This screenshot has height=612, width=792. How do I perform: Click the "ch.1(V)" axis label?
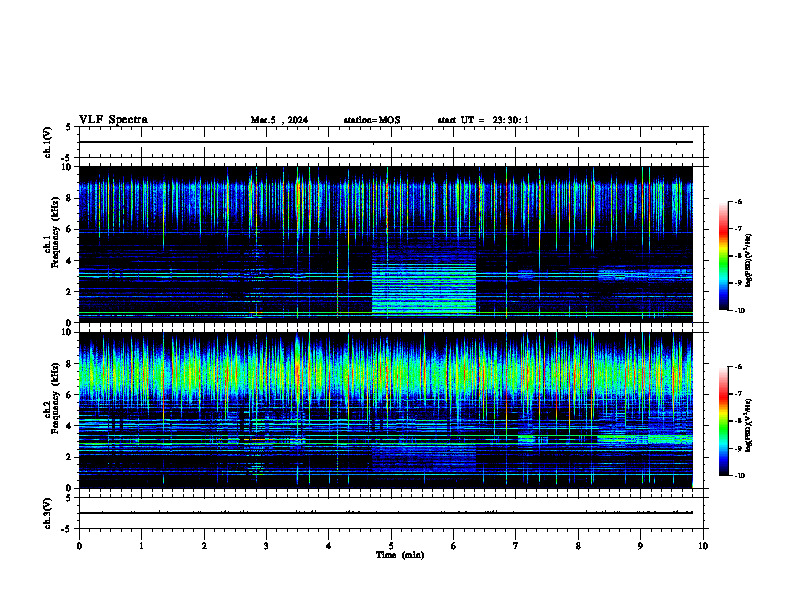coord(48,142)
